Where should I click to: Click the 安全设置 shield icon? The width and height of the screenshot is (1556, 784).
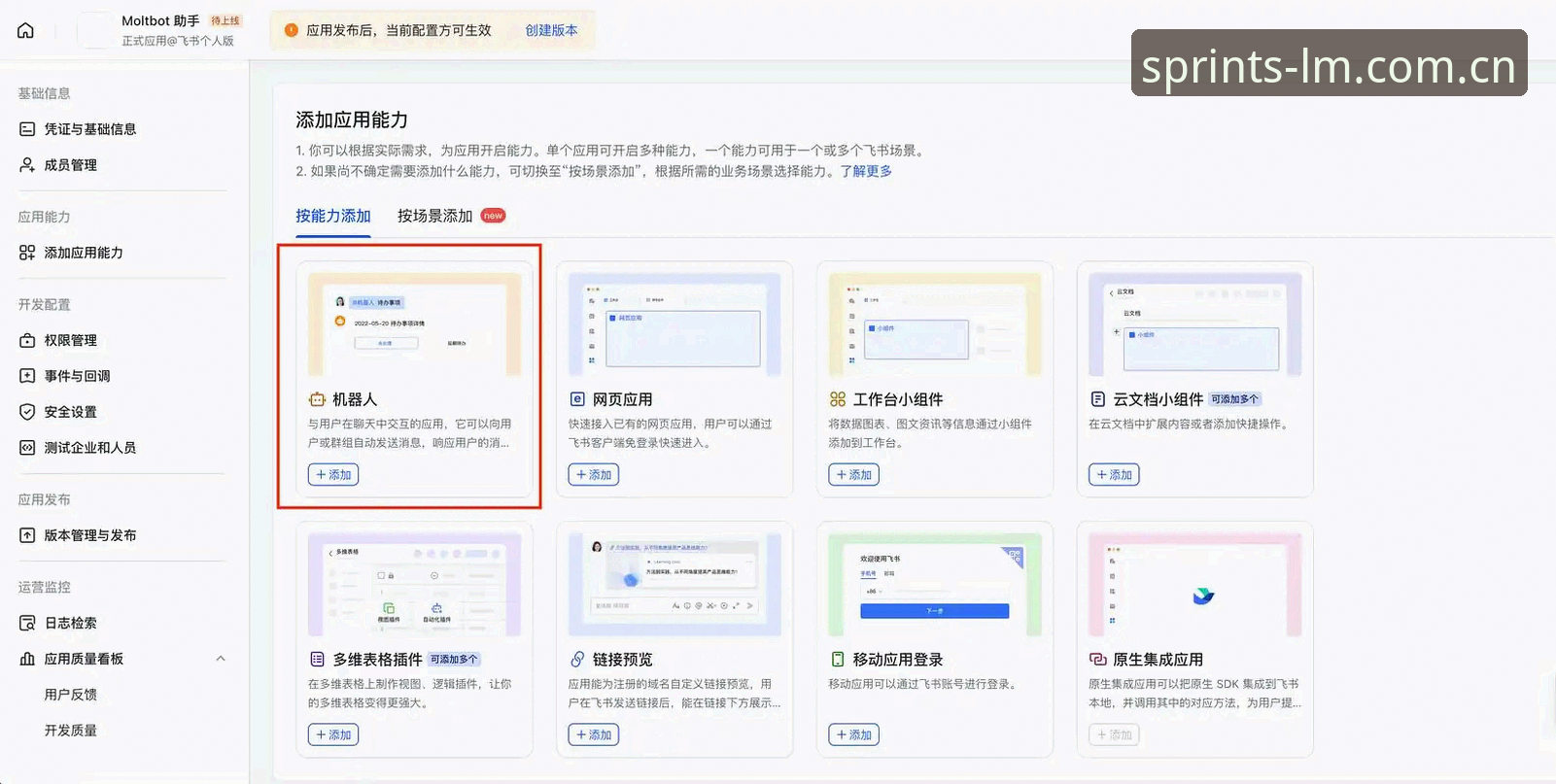pyautogui.click(x=27, y=412)
